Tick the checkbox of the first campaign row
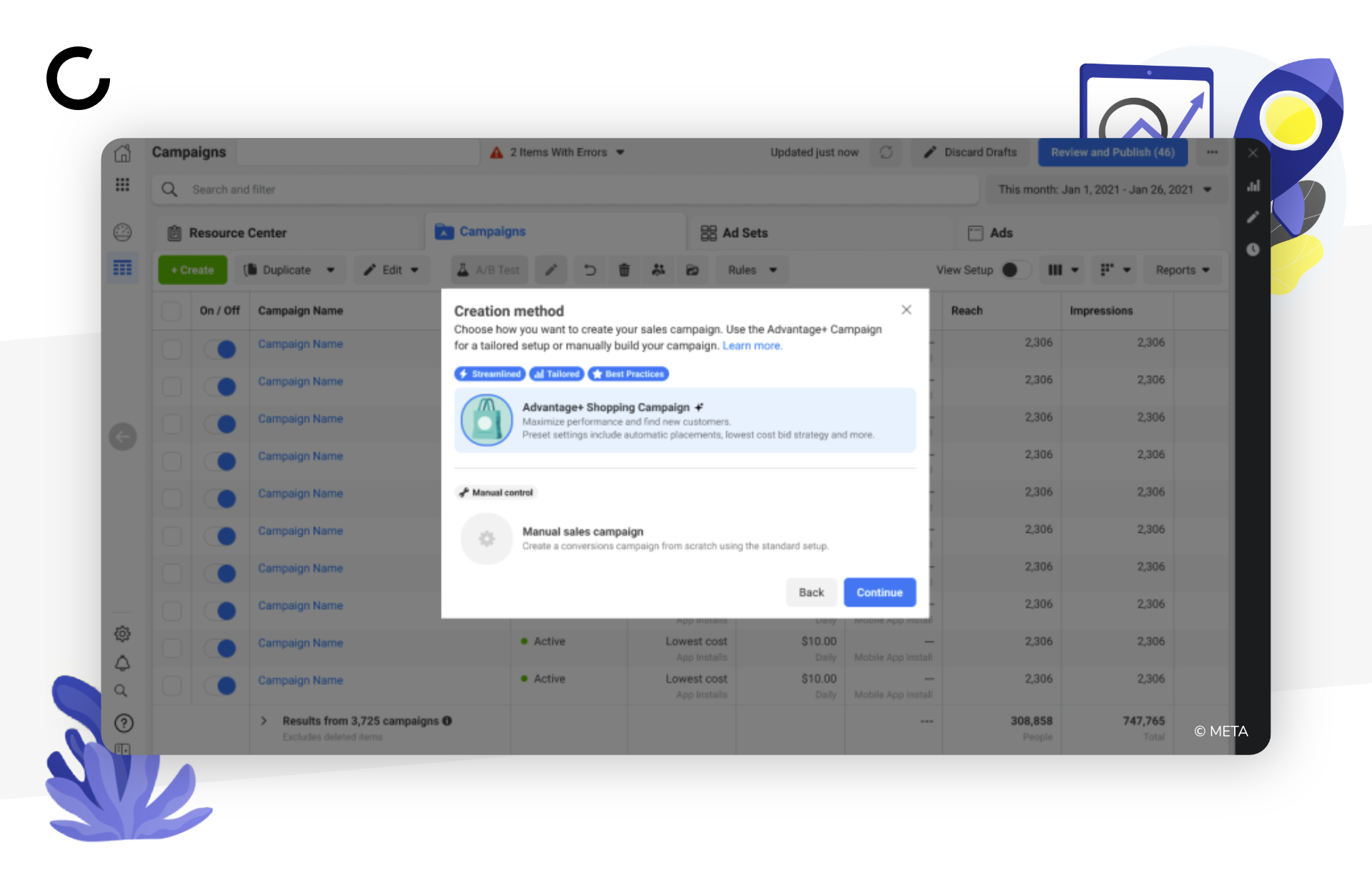 click(x=171, y=349)
